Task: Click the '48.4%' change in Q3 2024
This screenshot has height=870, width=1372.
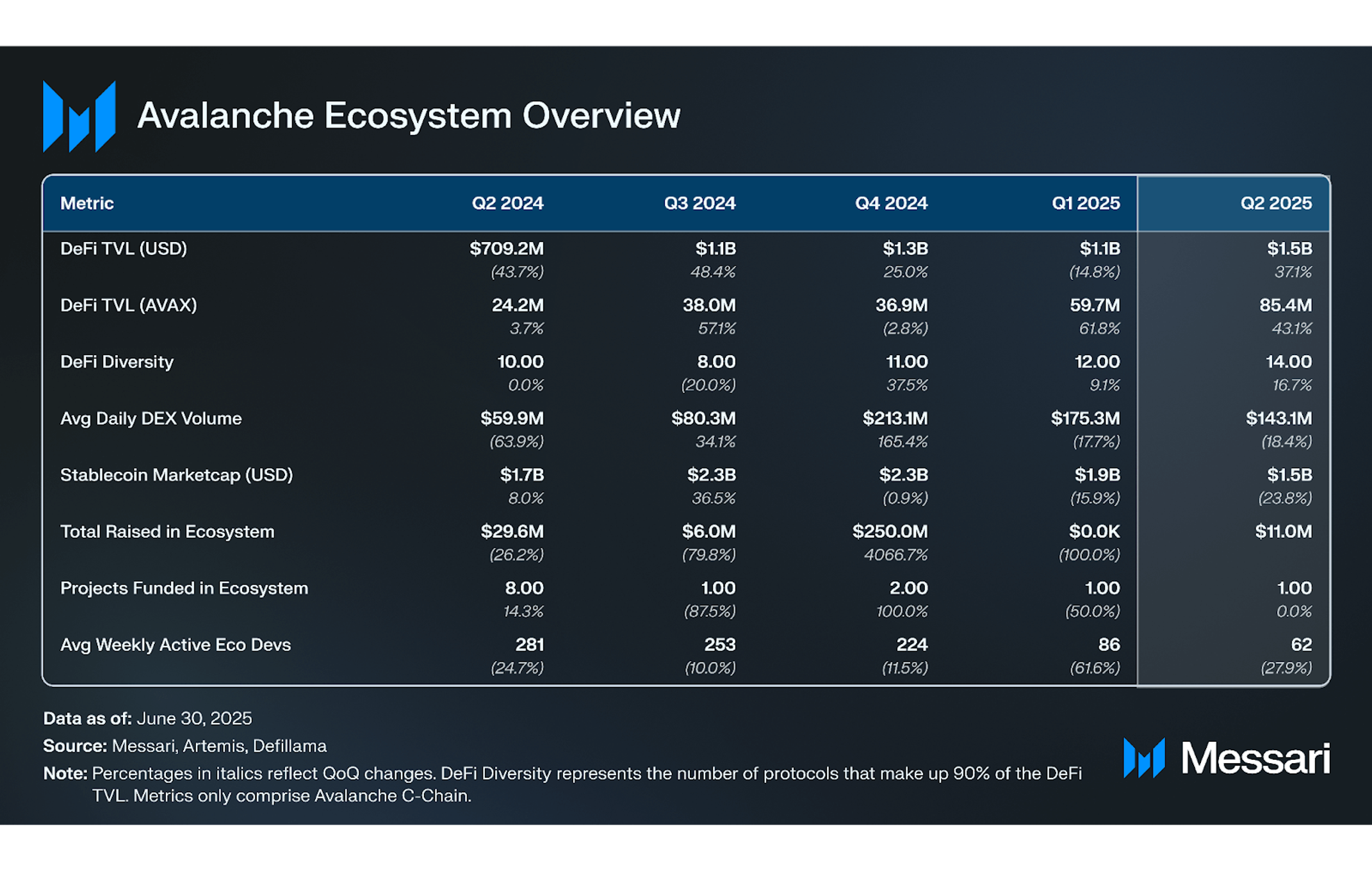Action: (x=713, y=272)
